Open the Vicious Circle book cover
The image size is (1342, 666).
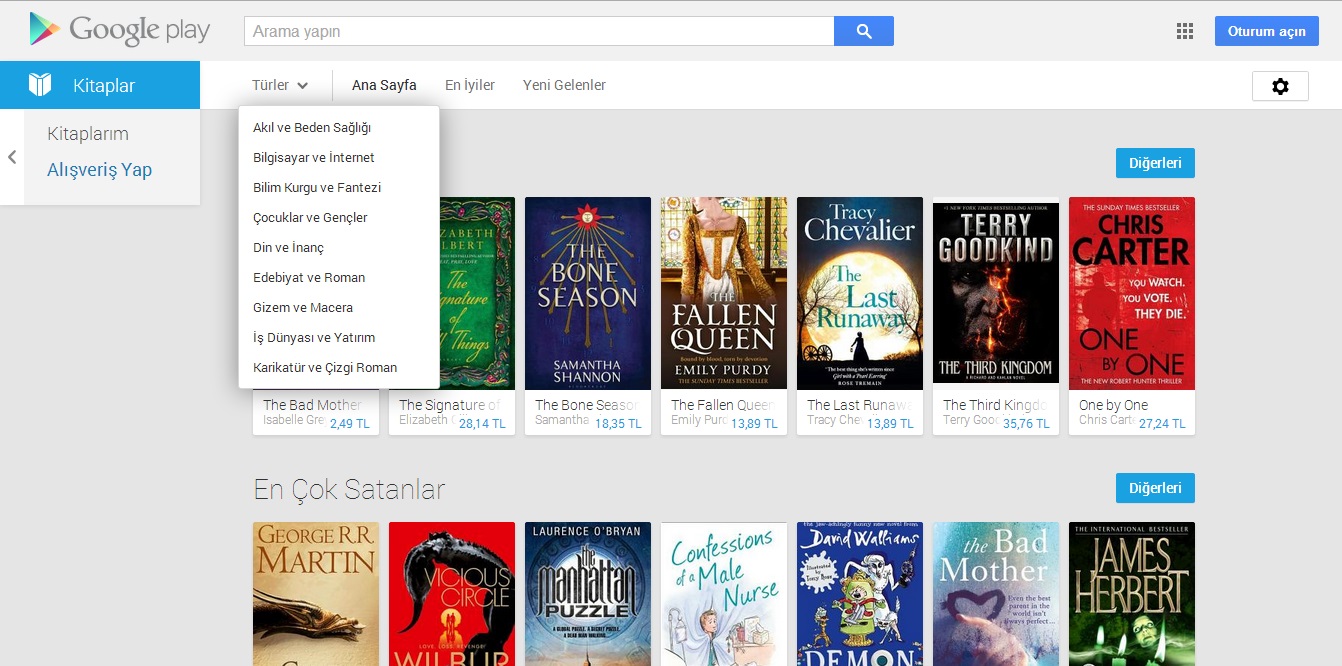pyautogui.click(x=452, y=594)
